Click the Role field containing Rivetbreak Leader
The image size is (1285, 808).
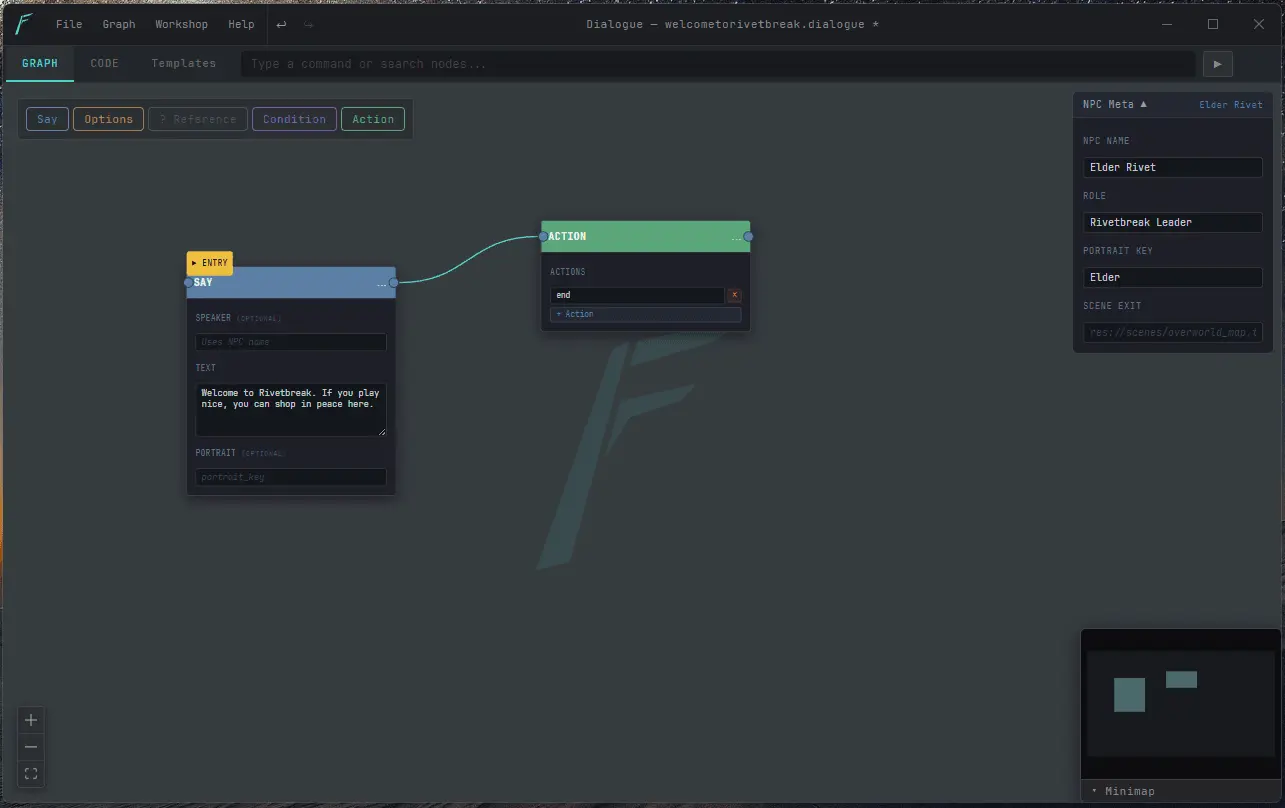coord(1173,222)
